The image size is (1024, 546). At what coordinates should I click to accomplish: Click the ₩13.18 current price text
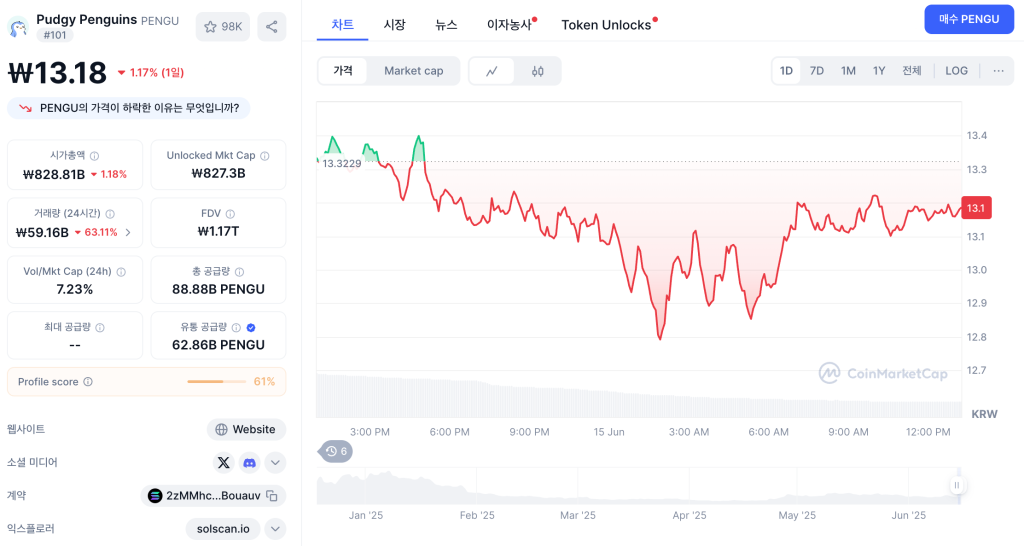pos(57,72)
